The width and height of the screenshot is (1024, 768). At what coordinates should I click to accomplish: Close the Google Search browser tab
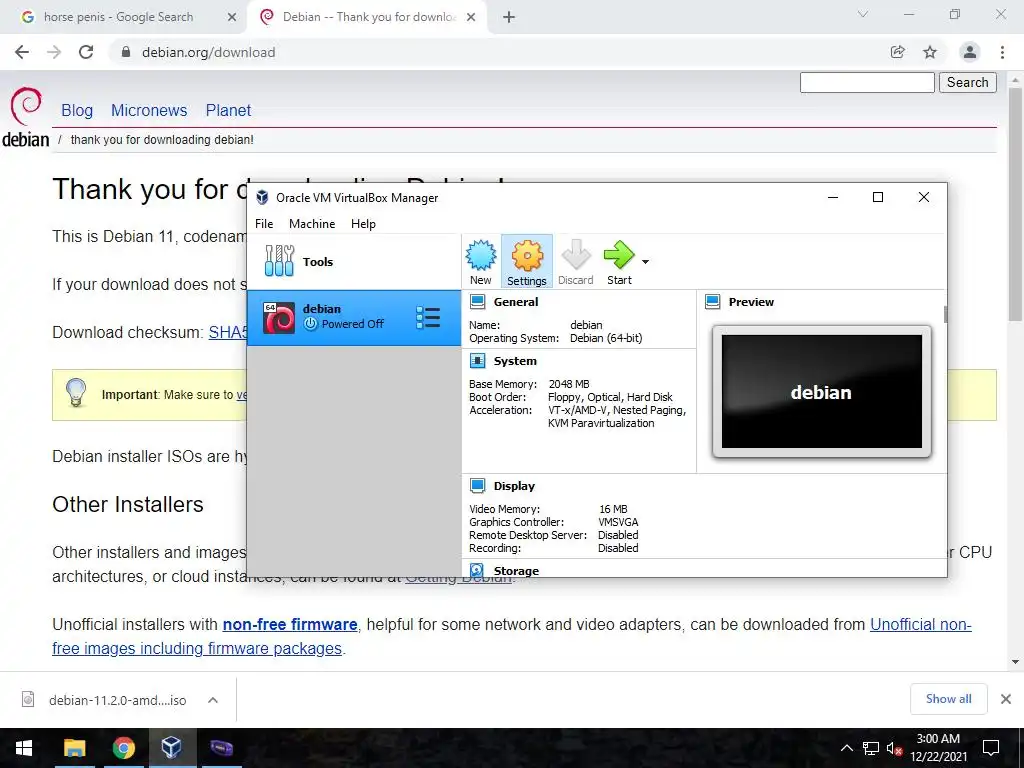pos(232,18)
